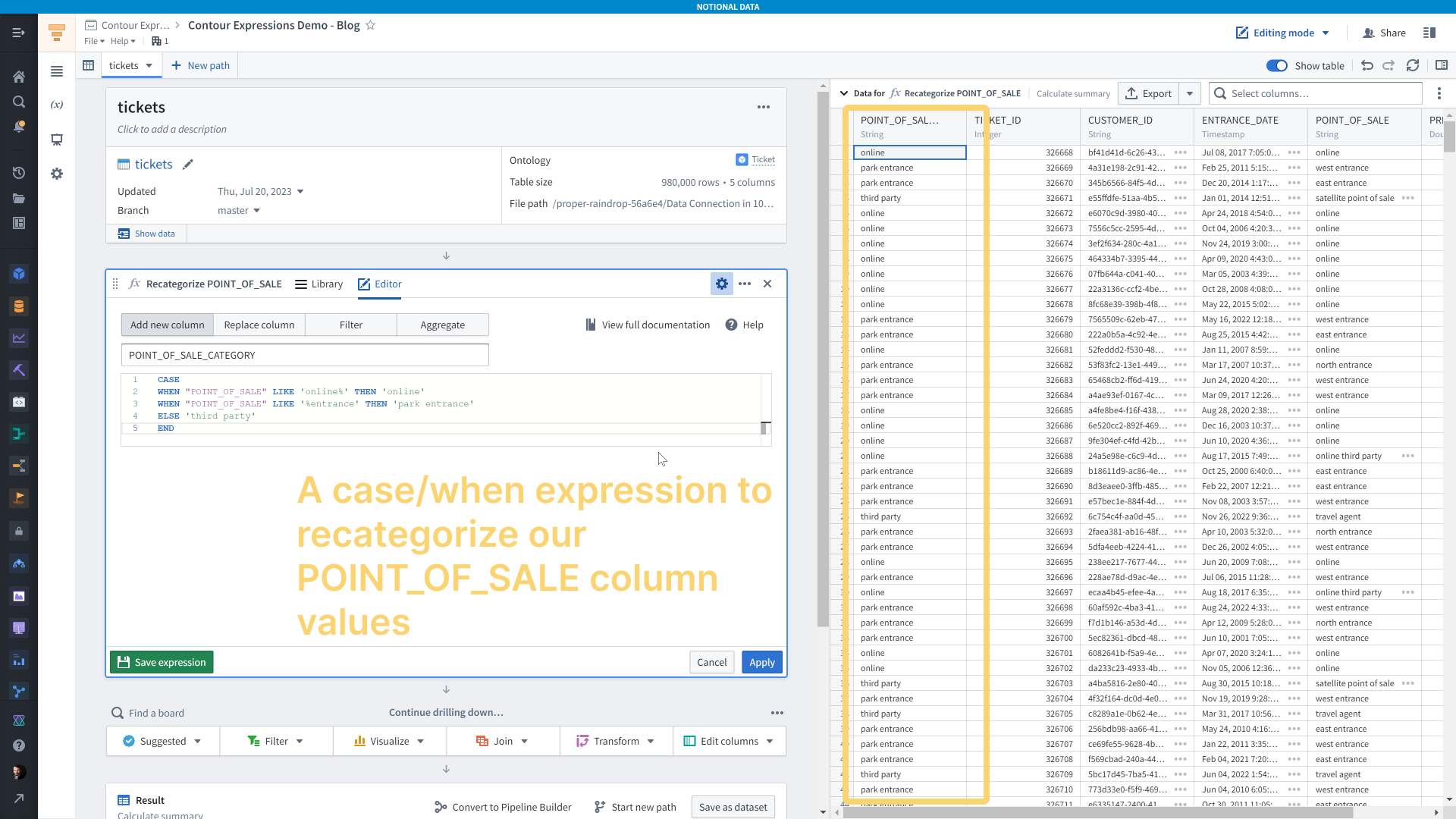Click Calculate summary in data panel

(1073, 93)
